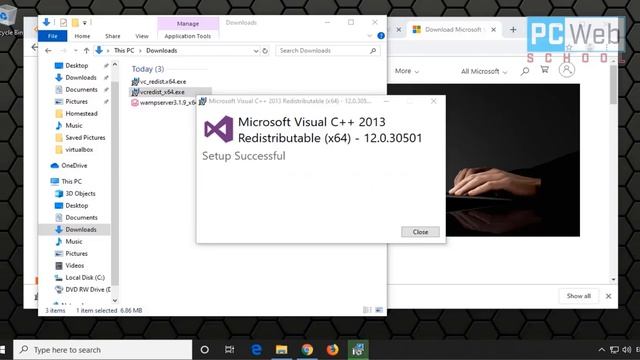Select This PC in navigation pane
Image resolution: width=640 pixels, height=360 pixels.
[71, 182]
